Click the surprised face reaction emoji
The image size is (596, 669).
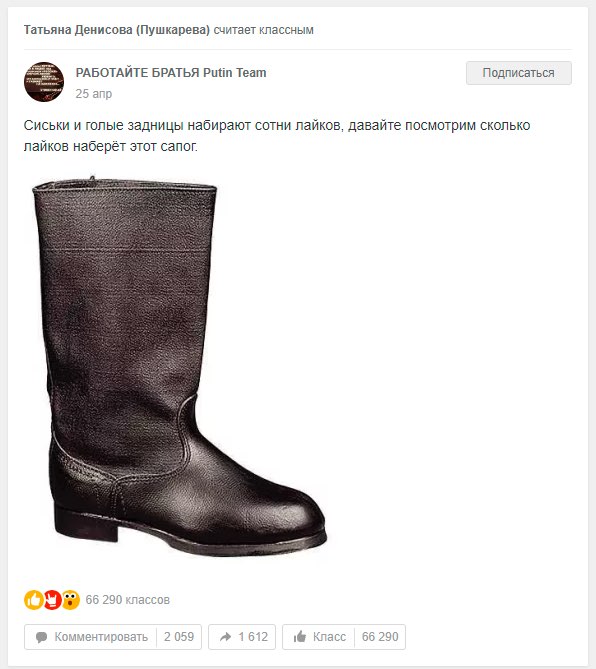coord(71,600)
